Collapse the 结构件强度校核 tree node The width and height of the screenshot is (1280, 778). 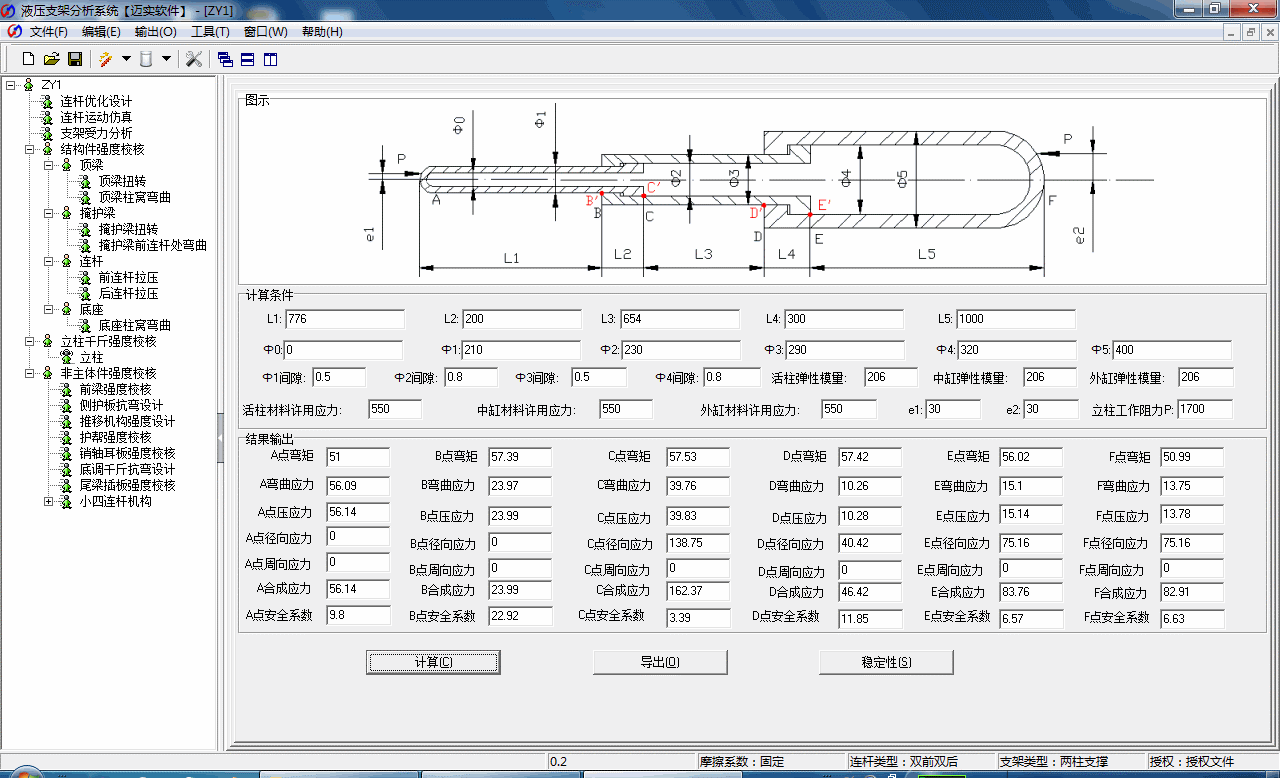pyautogui.click(x=30, y=149)
